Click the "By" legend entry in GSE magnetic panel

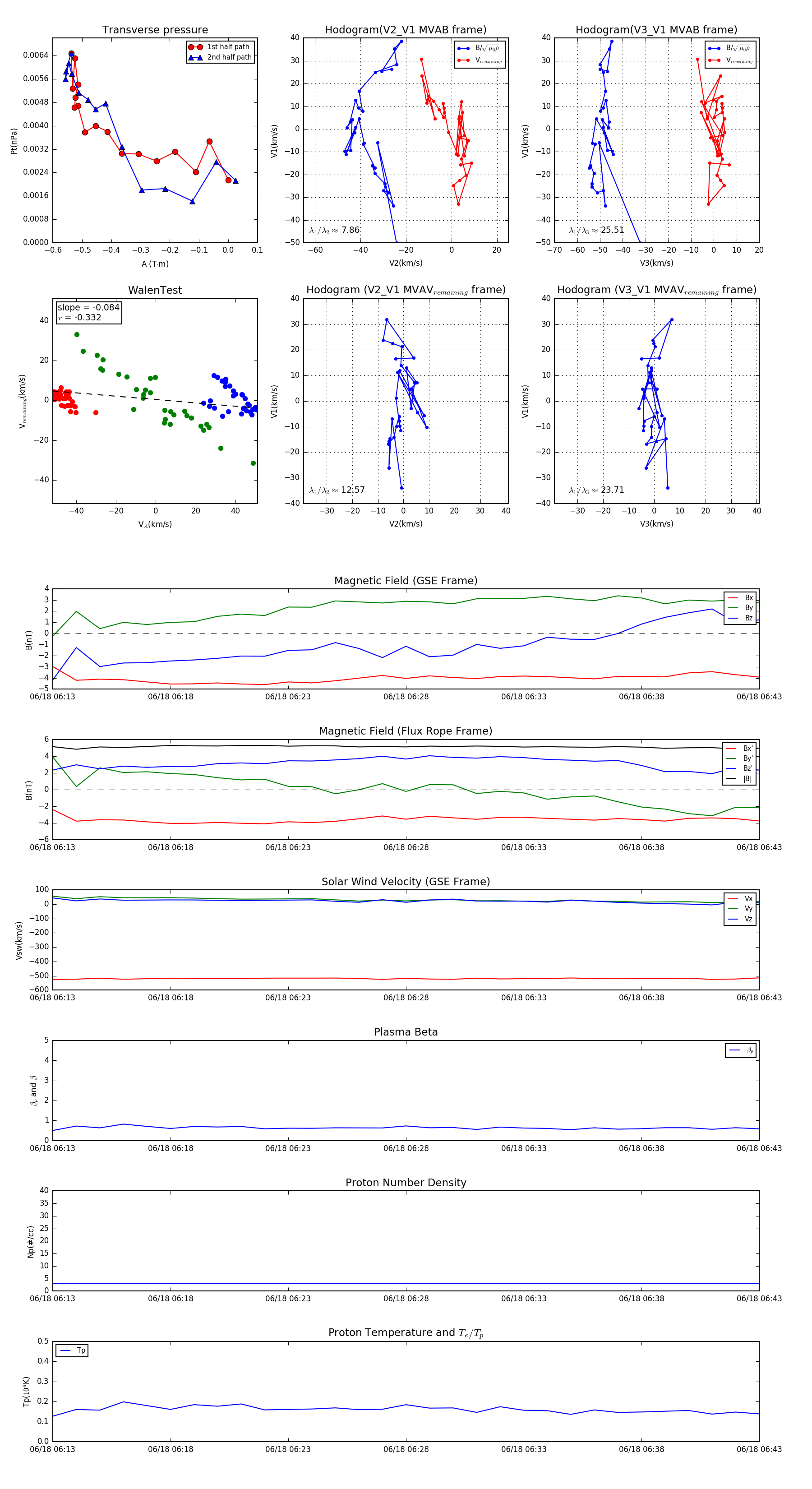pos(740,607)
